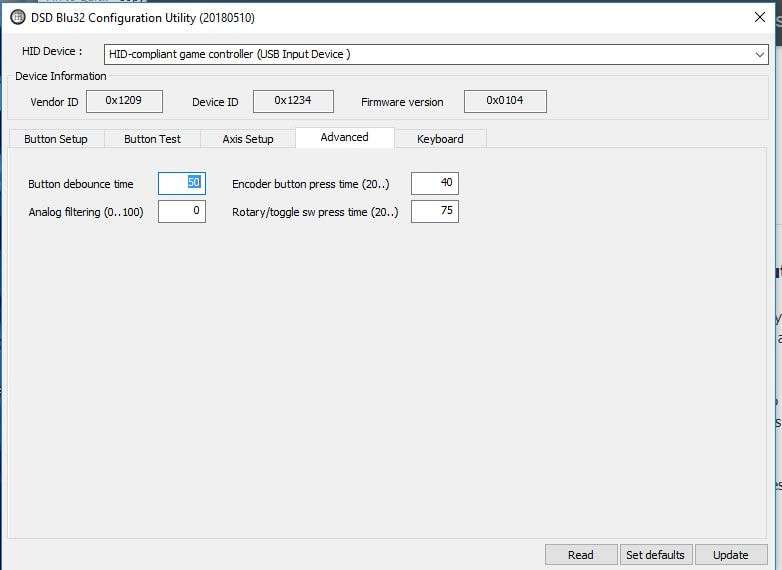Click the Device ID value 0x1234
This screenshot has width=782, height=570.
[292, 101]
